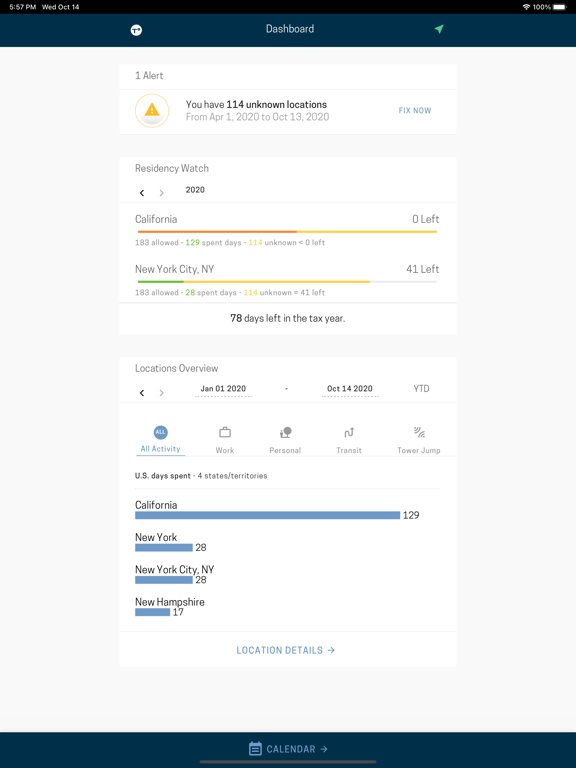576x768 pixels.
Task: Click California 129 days bar
Action: [x=267, y=515]
